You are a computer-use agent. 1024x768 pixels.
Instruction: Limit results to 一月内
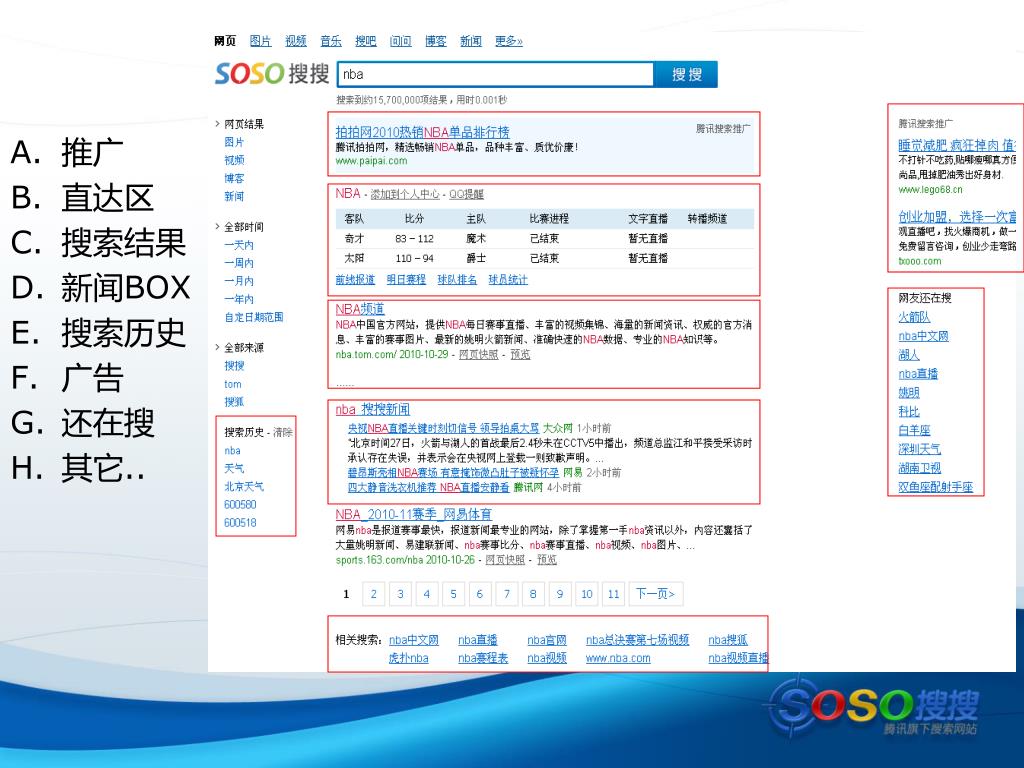239,281
